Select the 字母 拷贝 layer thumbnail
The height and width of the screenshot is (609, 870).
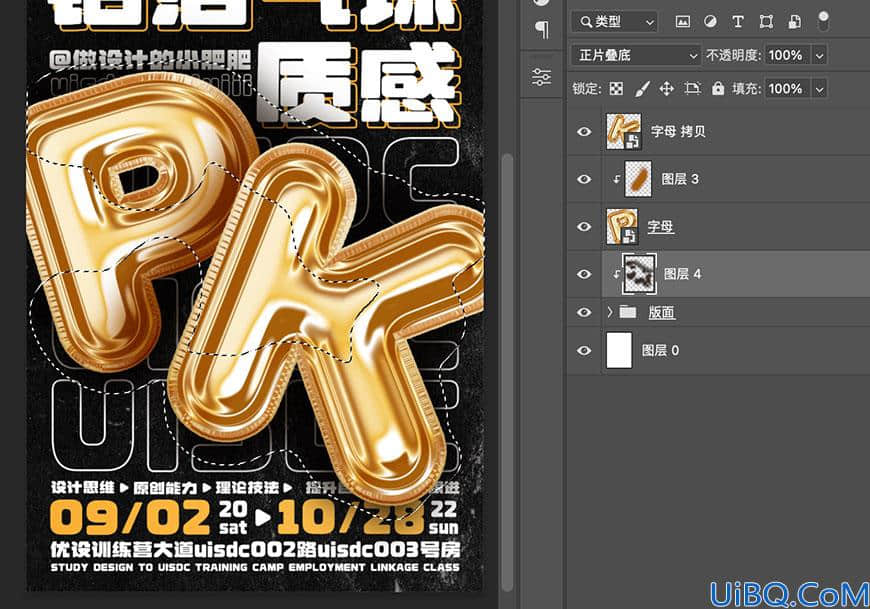pos(624,131)
